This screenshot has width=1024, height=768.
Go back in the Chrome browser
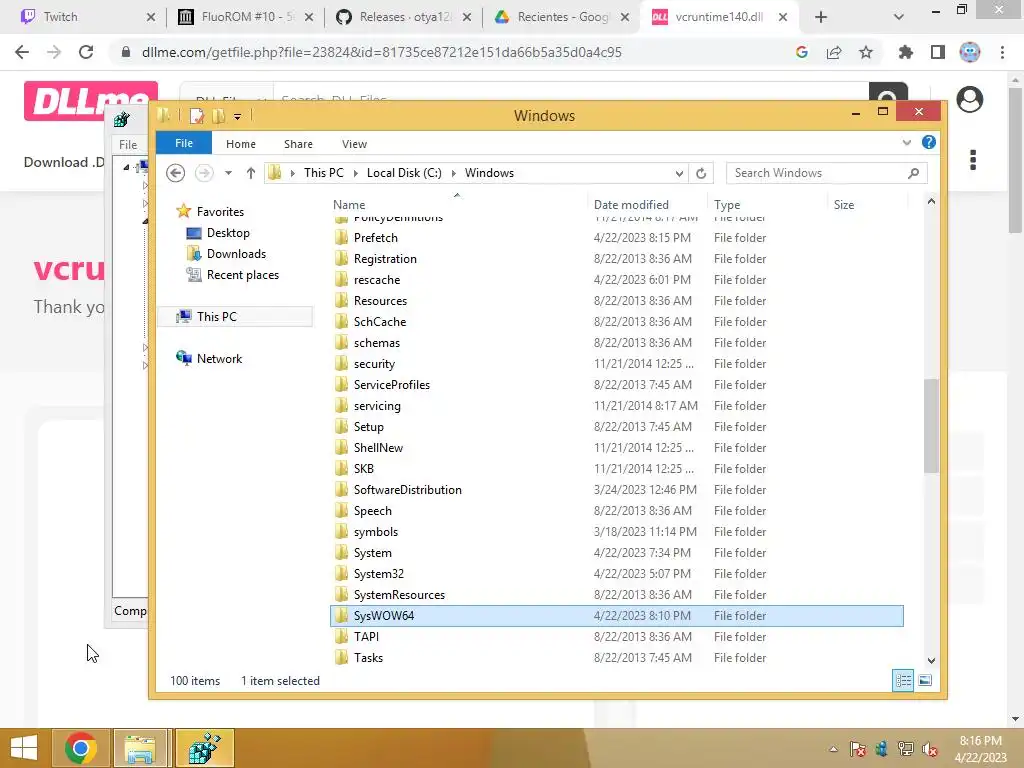pos(22,52)
